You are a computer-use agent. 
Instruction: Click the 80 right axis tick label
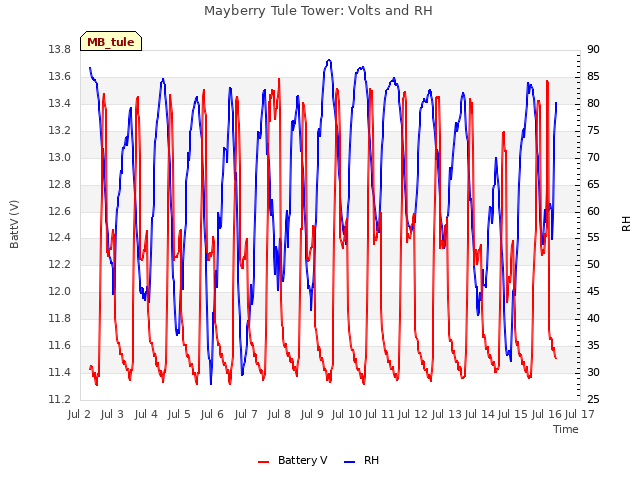pos(593,103)
